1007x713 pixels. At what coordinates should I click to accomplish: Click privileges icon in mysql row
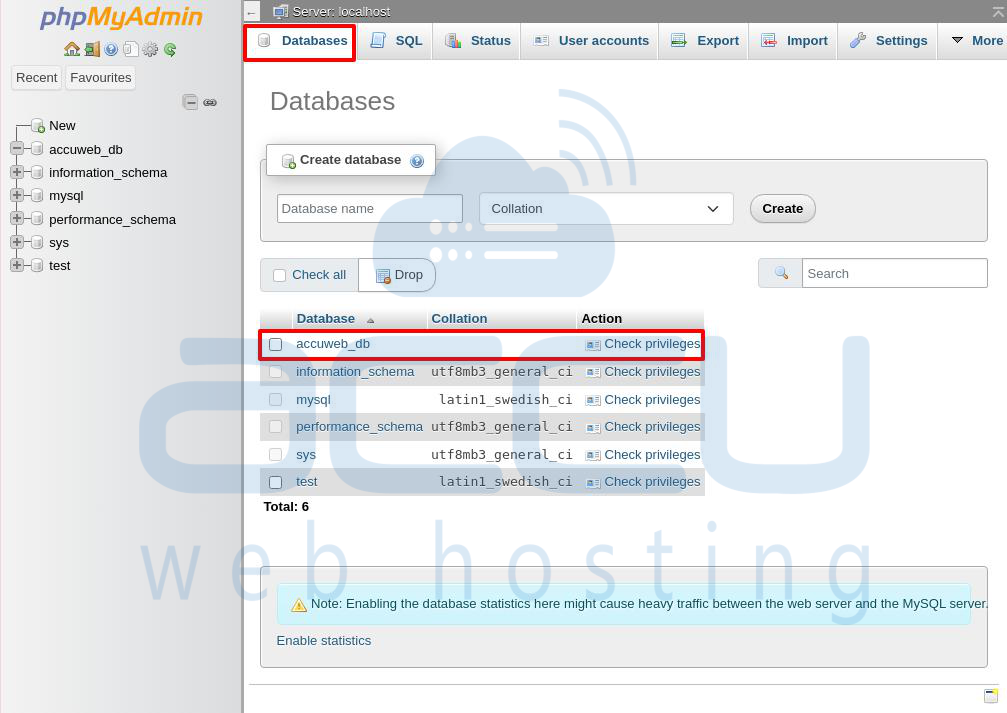click(x=593, y=401)
